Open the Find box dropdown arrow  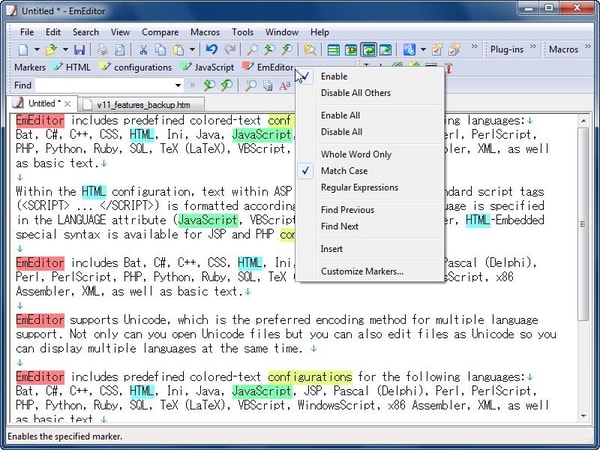pos(178,85)
